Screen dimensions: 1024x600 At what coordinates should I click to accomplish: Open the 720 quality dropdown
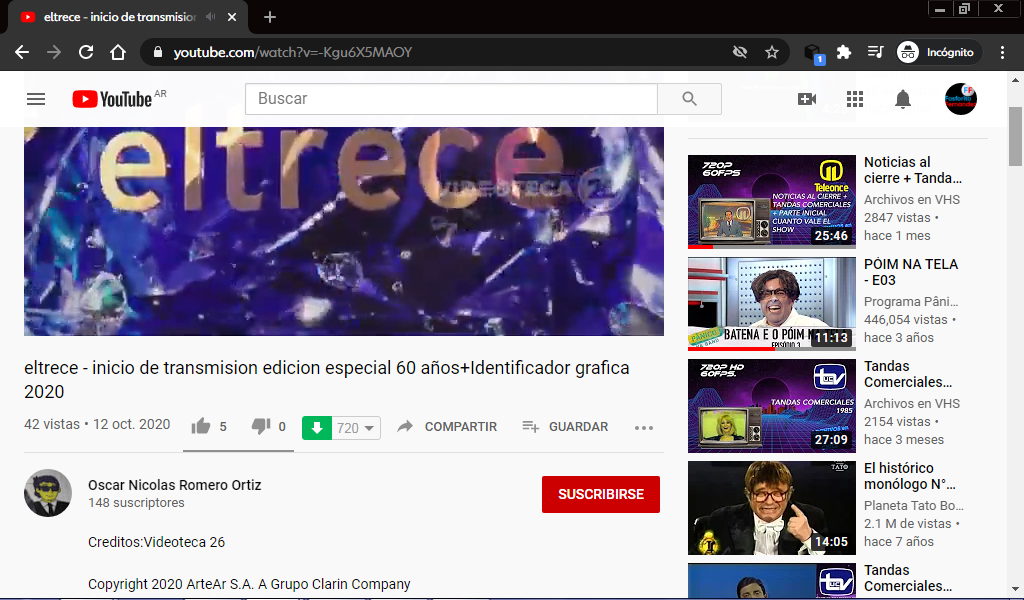coord(356,428)
